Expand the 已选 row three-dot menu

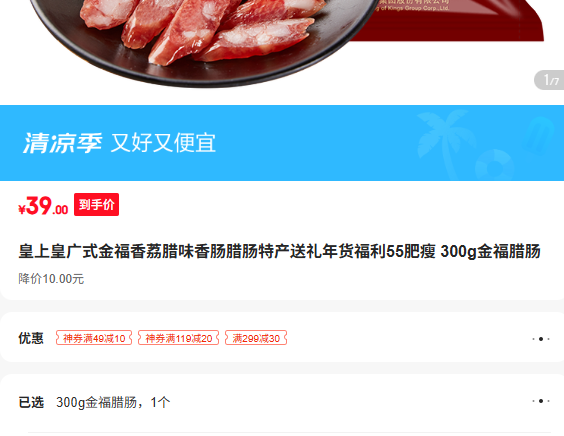pos(541,401)
